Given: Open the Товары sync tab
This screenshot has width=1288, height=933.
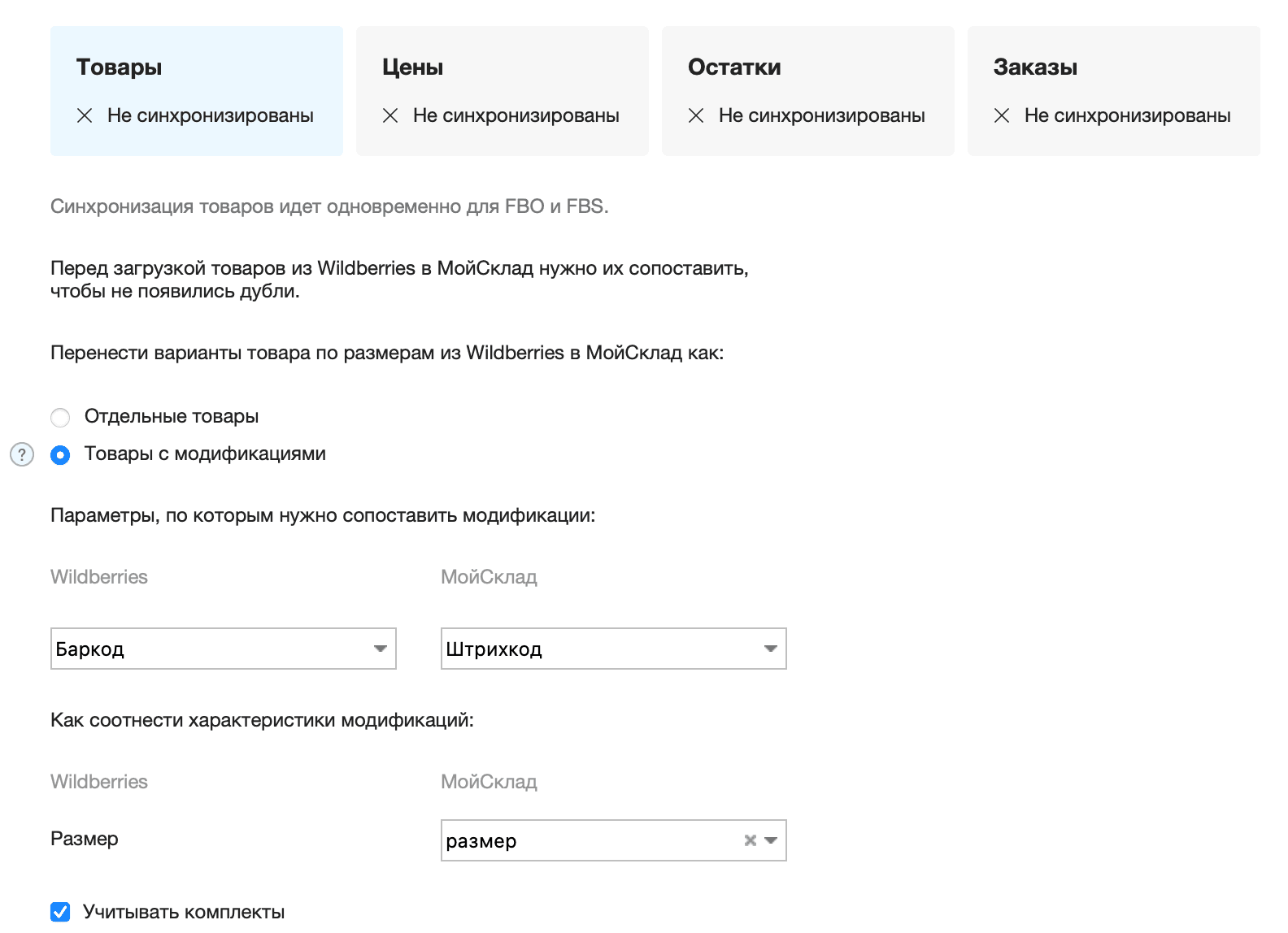Looking at the screenshot, I should [x=196, y=89].
